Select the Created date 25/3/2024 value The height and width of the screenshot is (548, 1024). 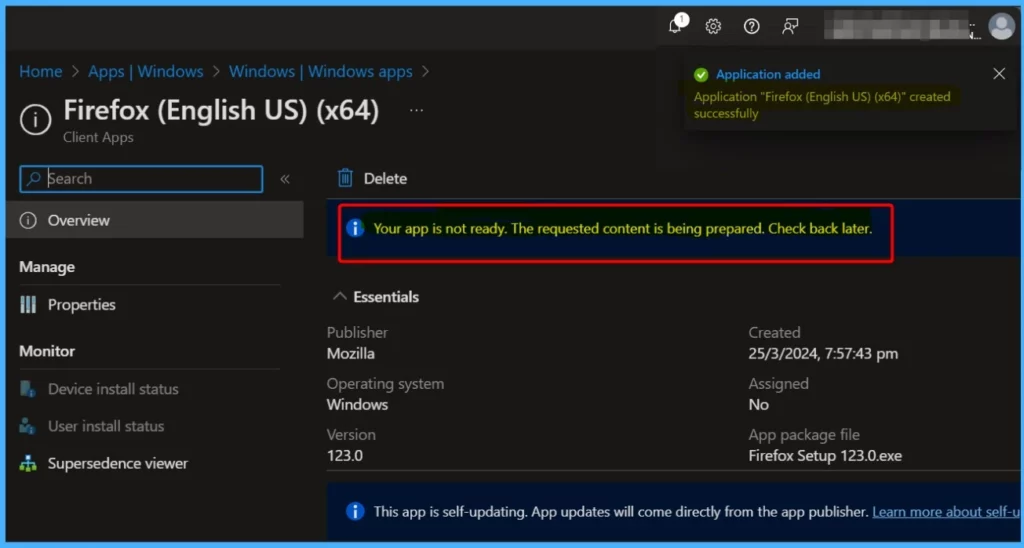pyautogui.click(x=823, y=354)
